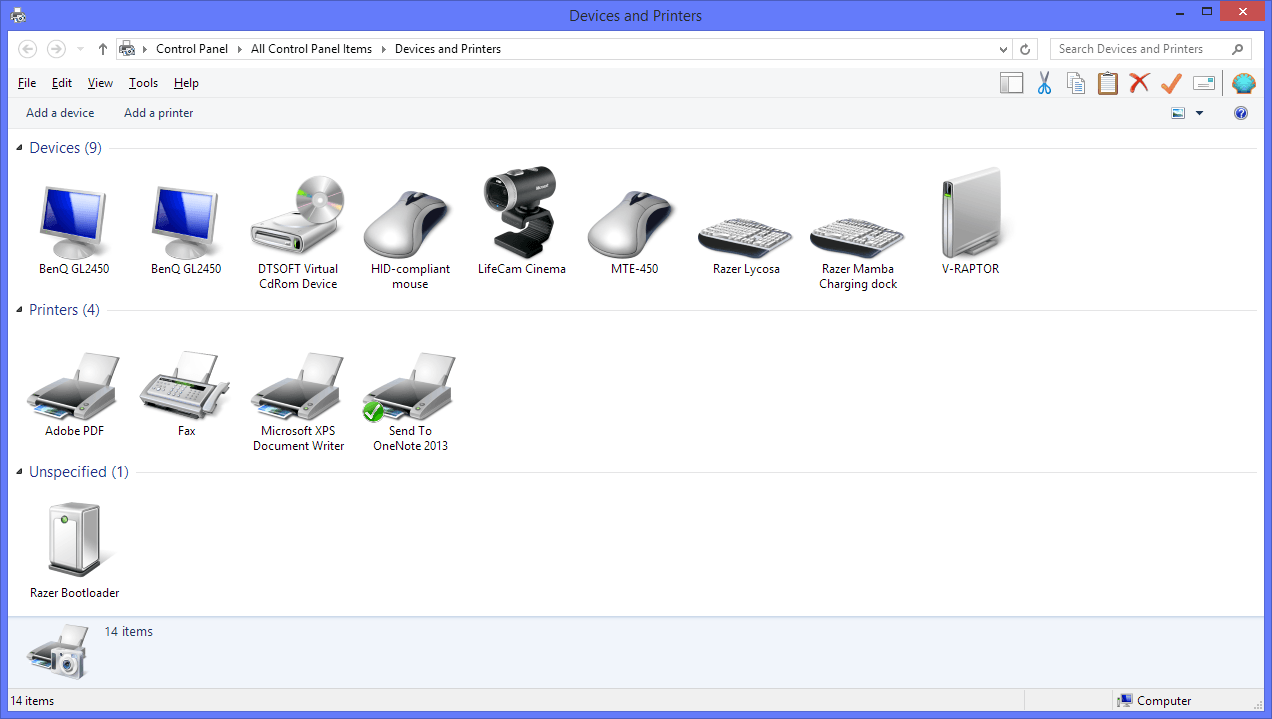
Task: Select the Microsoft XPS Document Writer
Action: tap(298, 402)
